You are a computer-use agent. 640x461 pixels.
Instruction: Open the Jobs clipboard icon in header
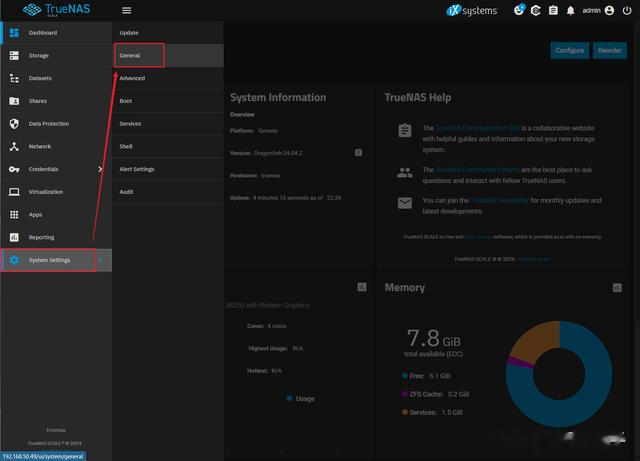553,10
